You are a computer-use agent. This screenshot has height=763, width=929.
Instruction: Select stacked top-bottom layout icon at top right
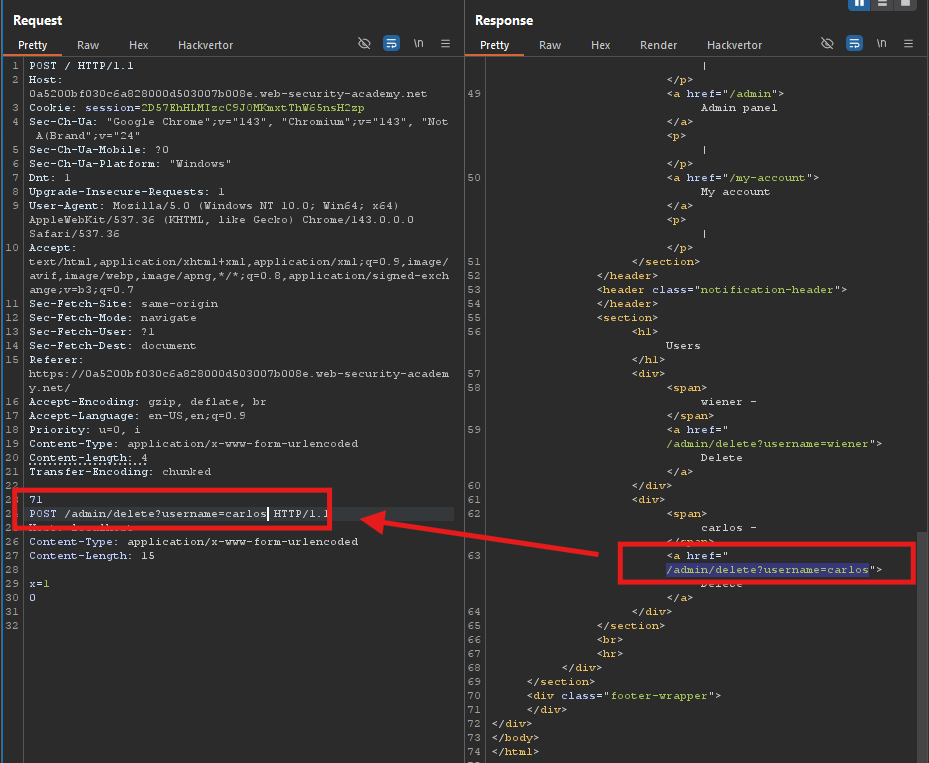pos(882,4)
